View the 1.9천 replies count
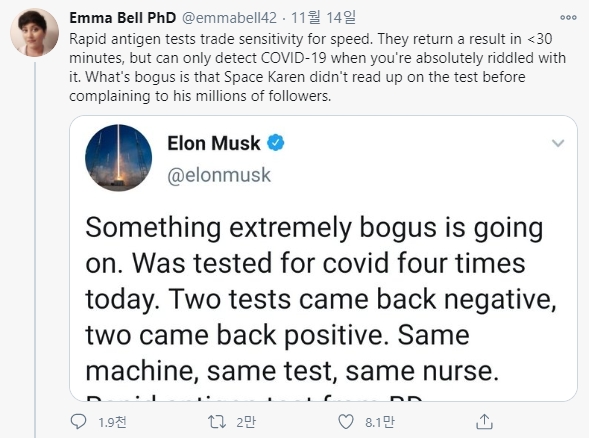This screenshot has width=589, height=438. pyautogui.click(x=112, y=422)
